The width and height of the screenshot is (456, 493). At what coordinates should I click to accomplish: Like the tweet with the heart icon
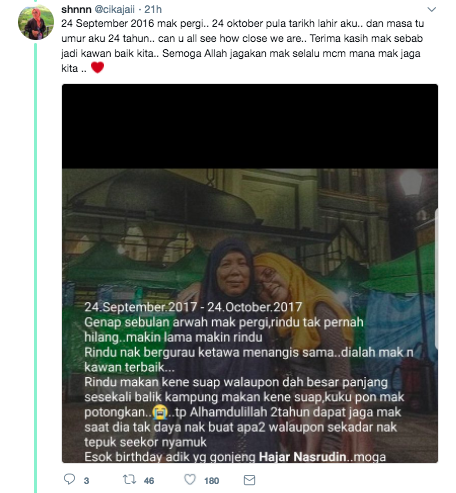[190, 480]
